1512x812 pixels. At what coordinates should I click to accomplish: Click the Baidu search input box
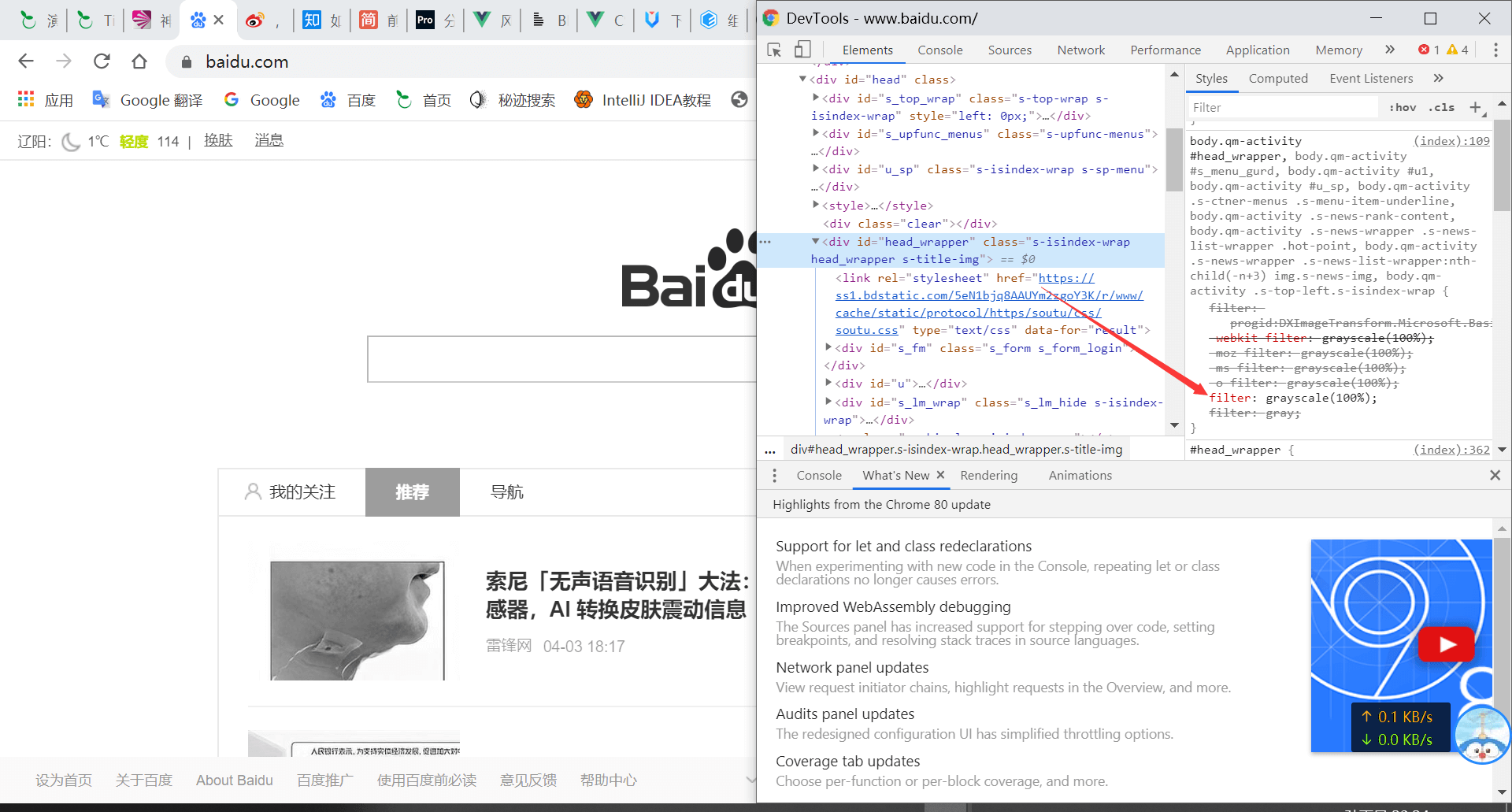[561, 359]
